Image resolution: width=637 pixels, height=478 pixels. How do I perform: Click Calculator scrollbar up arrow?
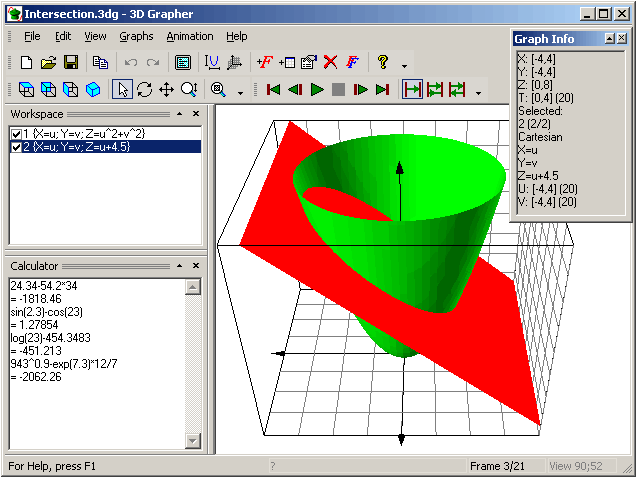click(193, 287)
